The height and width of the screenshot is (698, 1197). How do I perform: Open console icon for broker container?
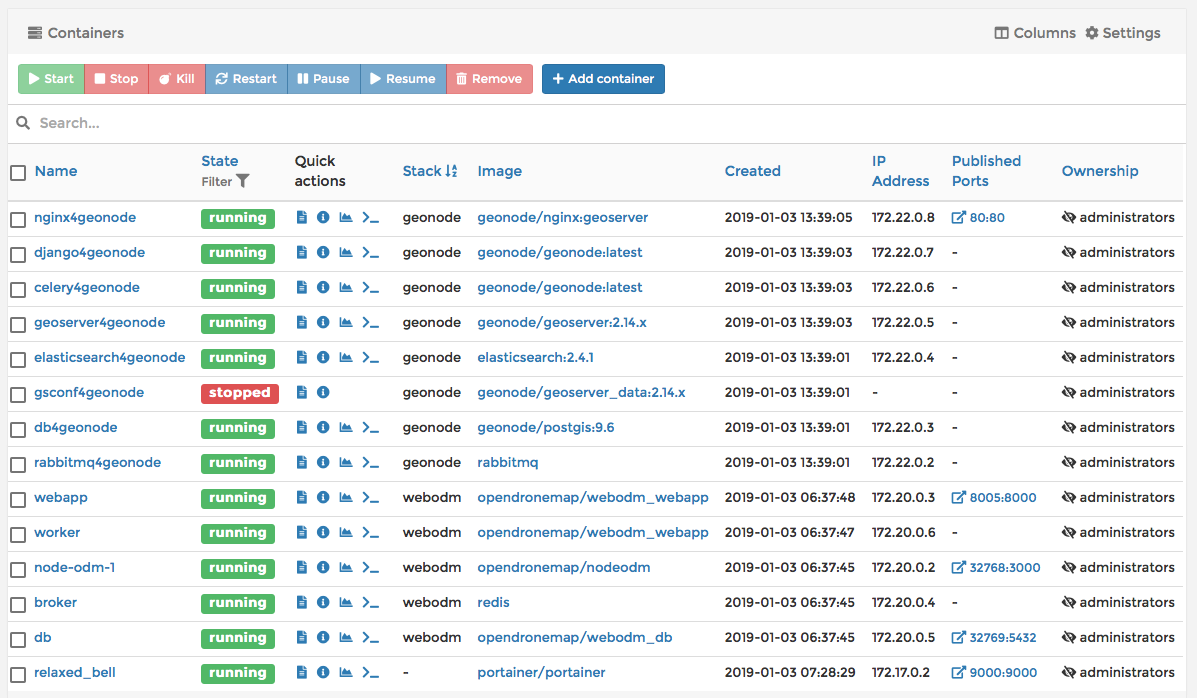pyautogui.click(x=370, y=603)
